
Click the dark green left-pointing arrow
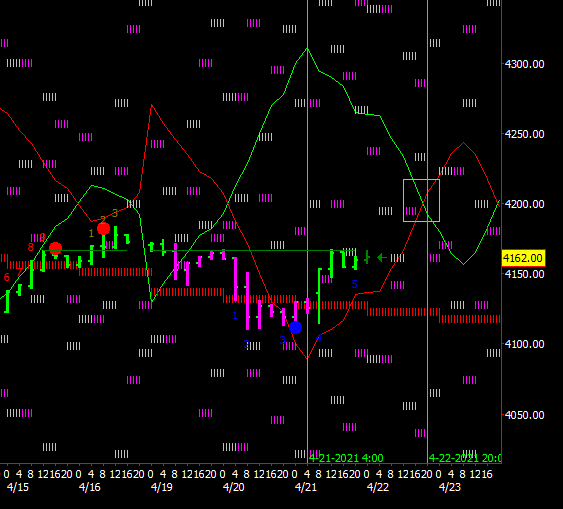[x=382, y=257]
